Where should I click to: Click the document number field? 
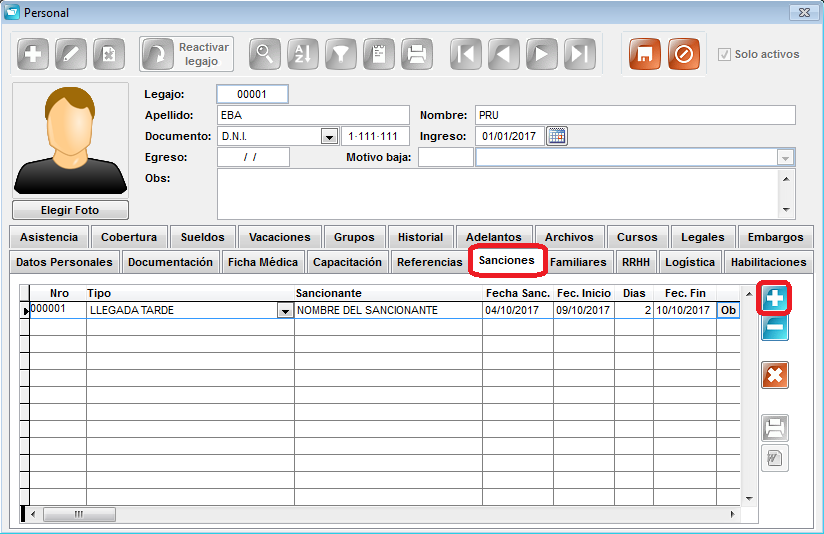375,136
